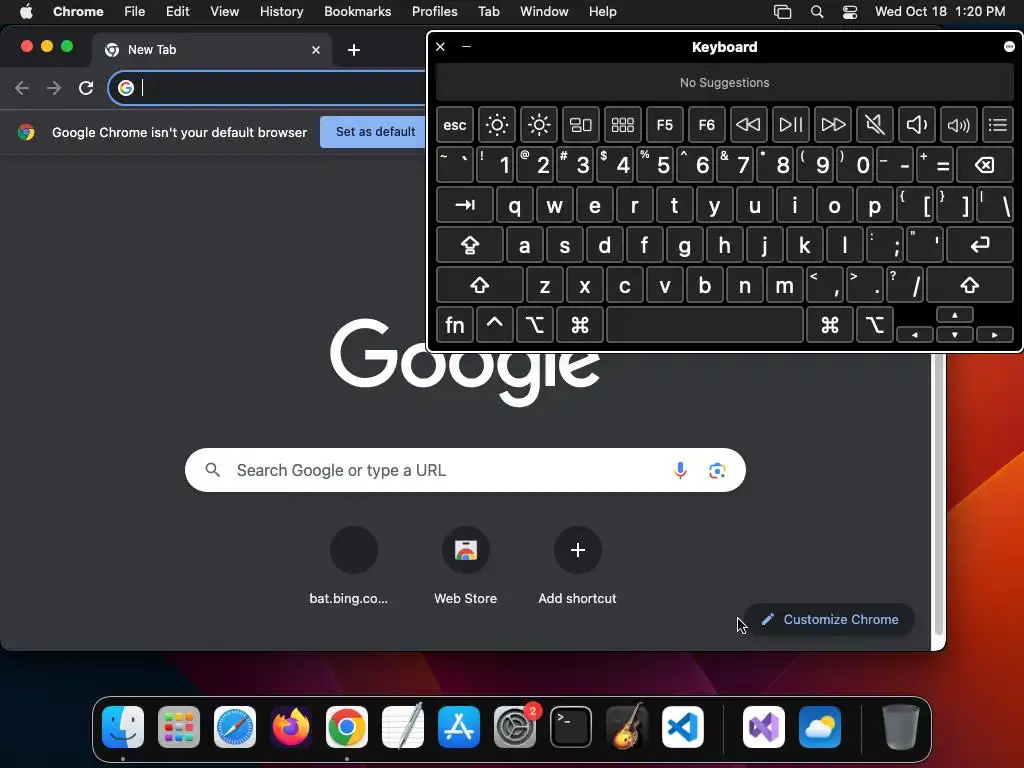Open the Bookmarks menu
Screen dimensions: 1024x768
(357, 11)
